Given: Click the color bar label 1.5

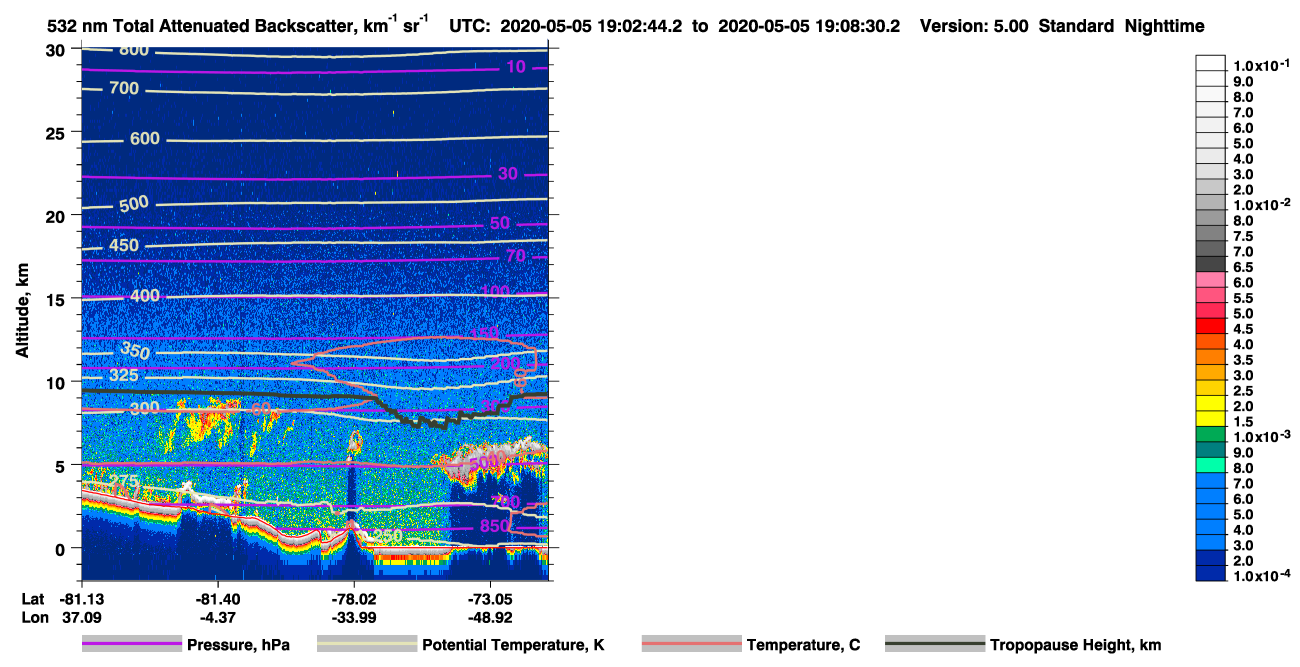Looking at the screenshot, I should pyautogui.click(x=1244, y=422).
